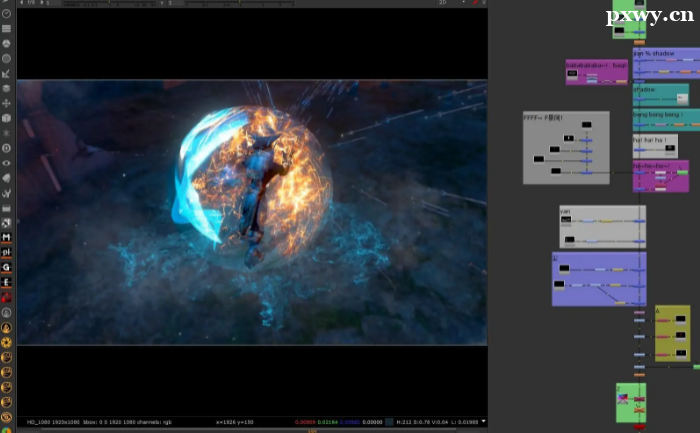Image resolution: width=700 pixels, height=433 pixels.
Task: Select the 'yan' backdrop label
Action: pos(565,211)
